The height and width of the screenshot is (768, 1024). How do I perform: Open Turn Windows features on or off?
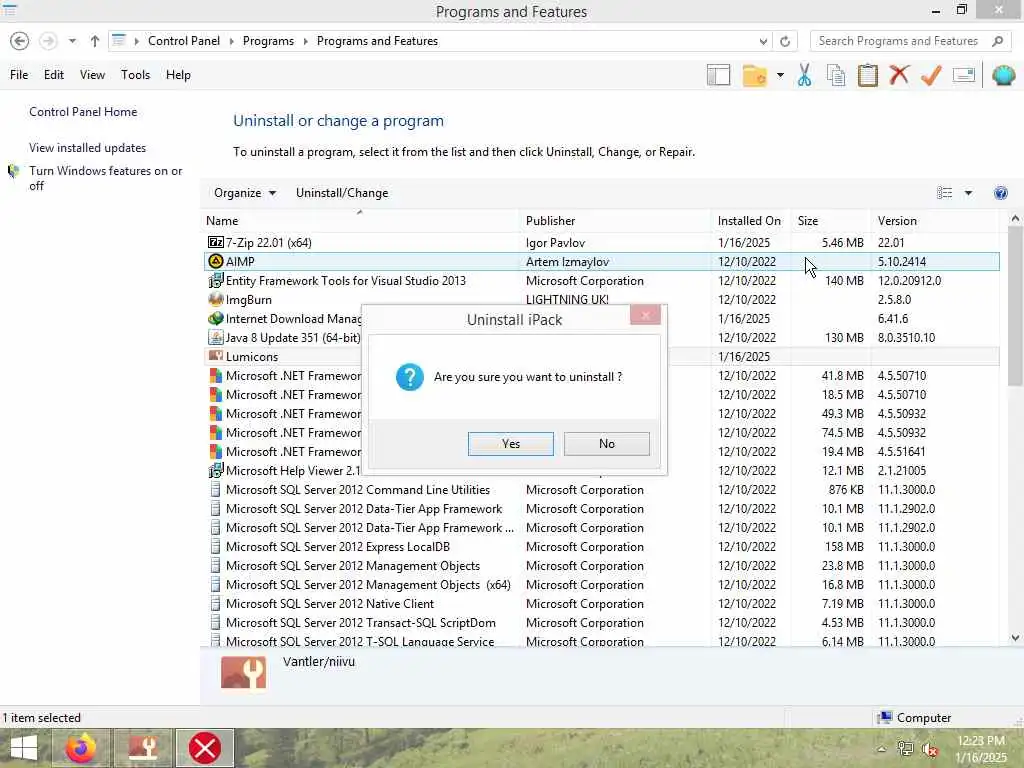[x=106, y=178]
